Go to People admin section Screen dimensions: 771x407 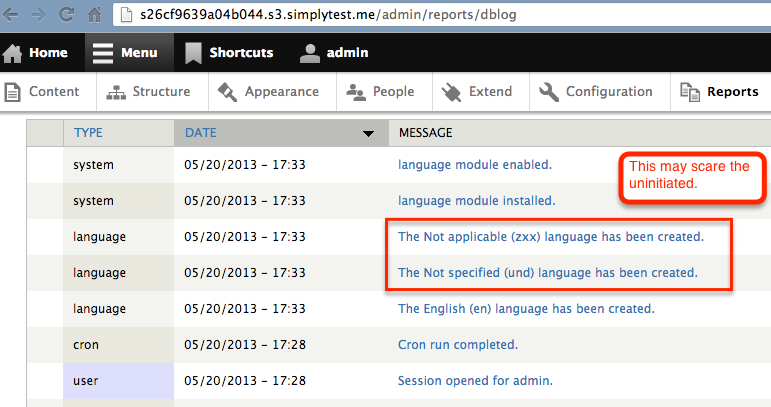click(393, 92)
